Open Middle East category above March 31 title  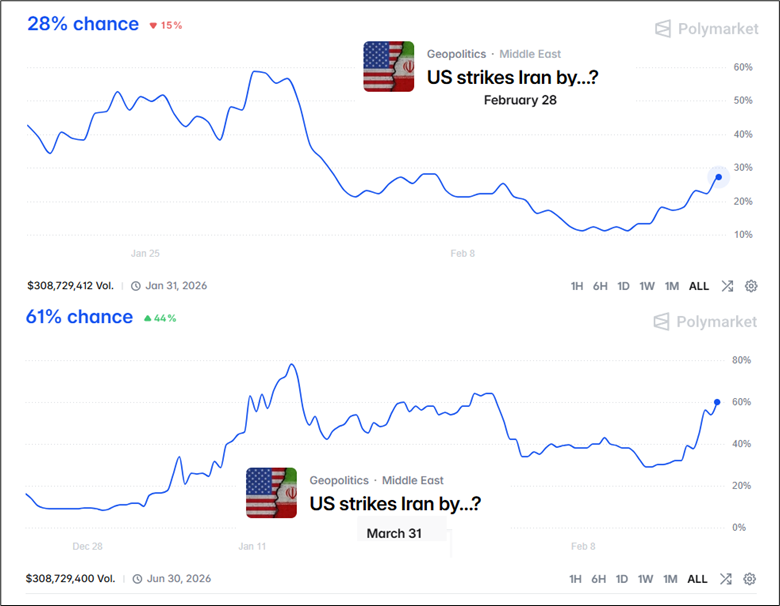tap(413, 481)
